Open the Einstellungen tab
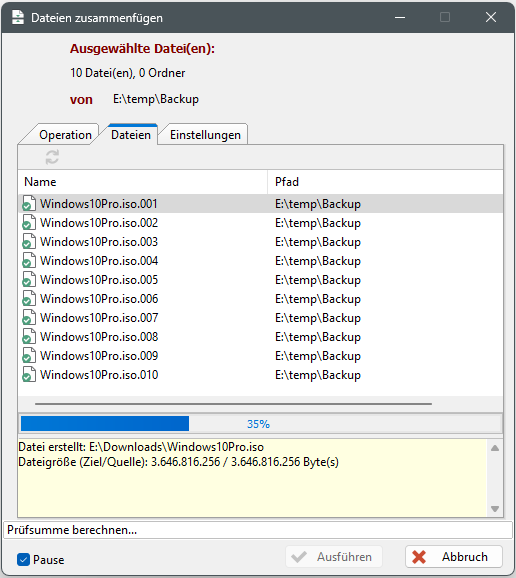Viewport: 516px width, 578px height. click(205, 135)
